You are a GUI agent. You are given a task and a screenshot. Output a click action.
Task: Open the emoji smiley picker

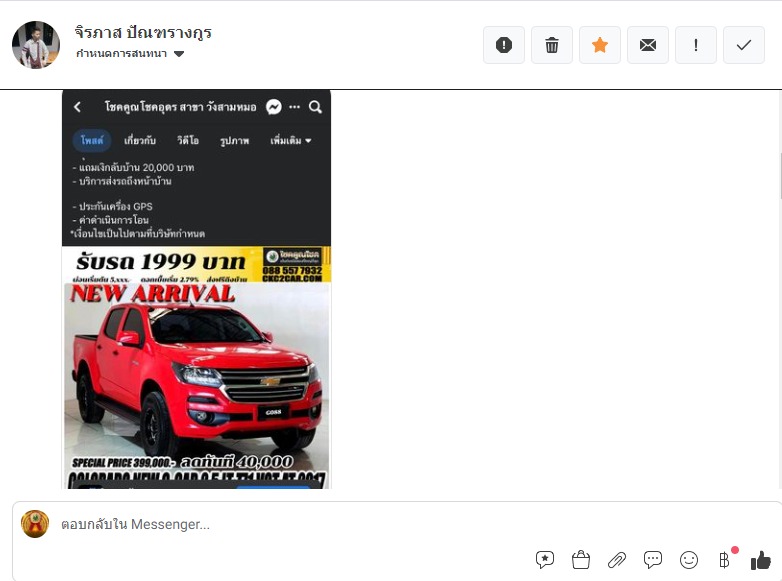[689, 560]
